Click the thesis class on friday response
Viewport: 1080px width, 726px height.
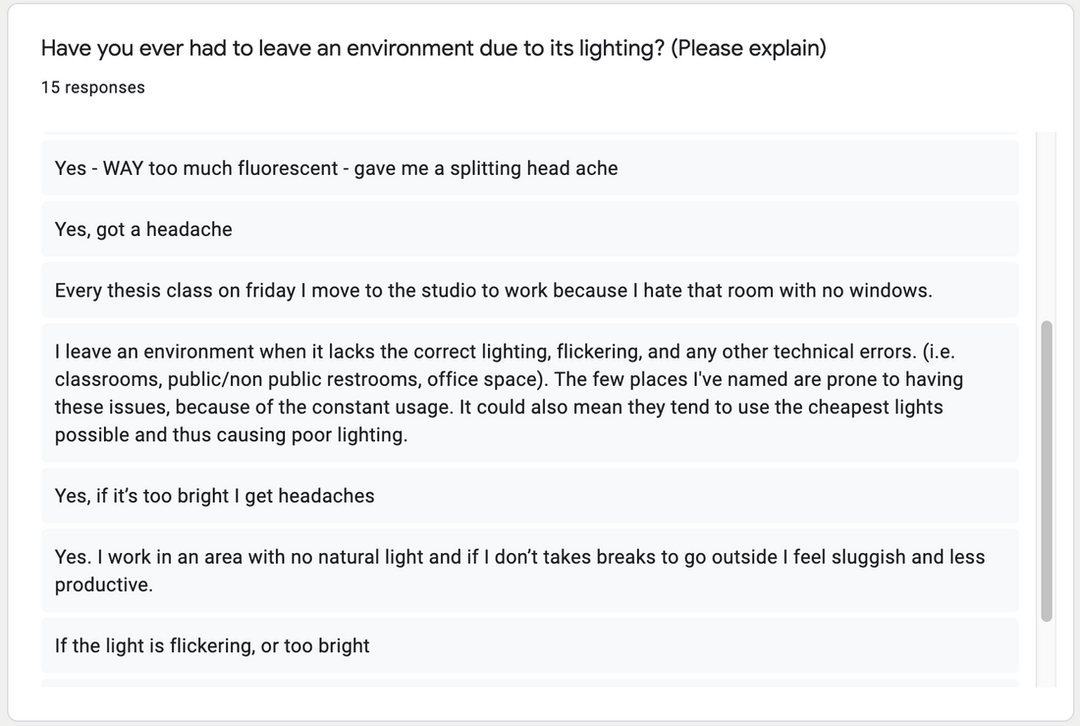(x=493, y=291)
